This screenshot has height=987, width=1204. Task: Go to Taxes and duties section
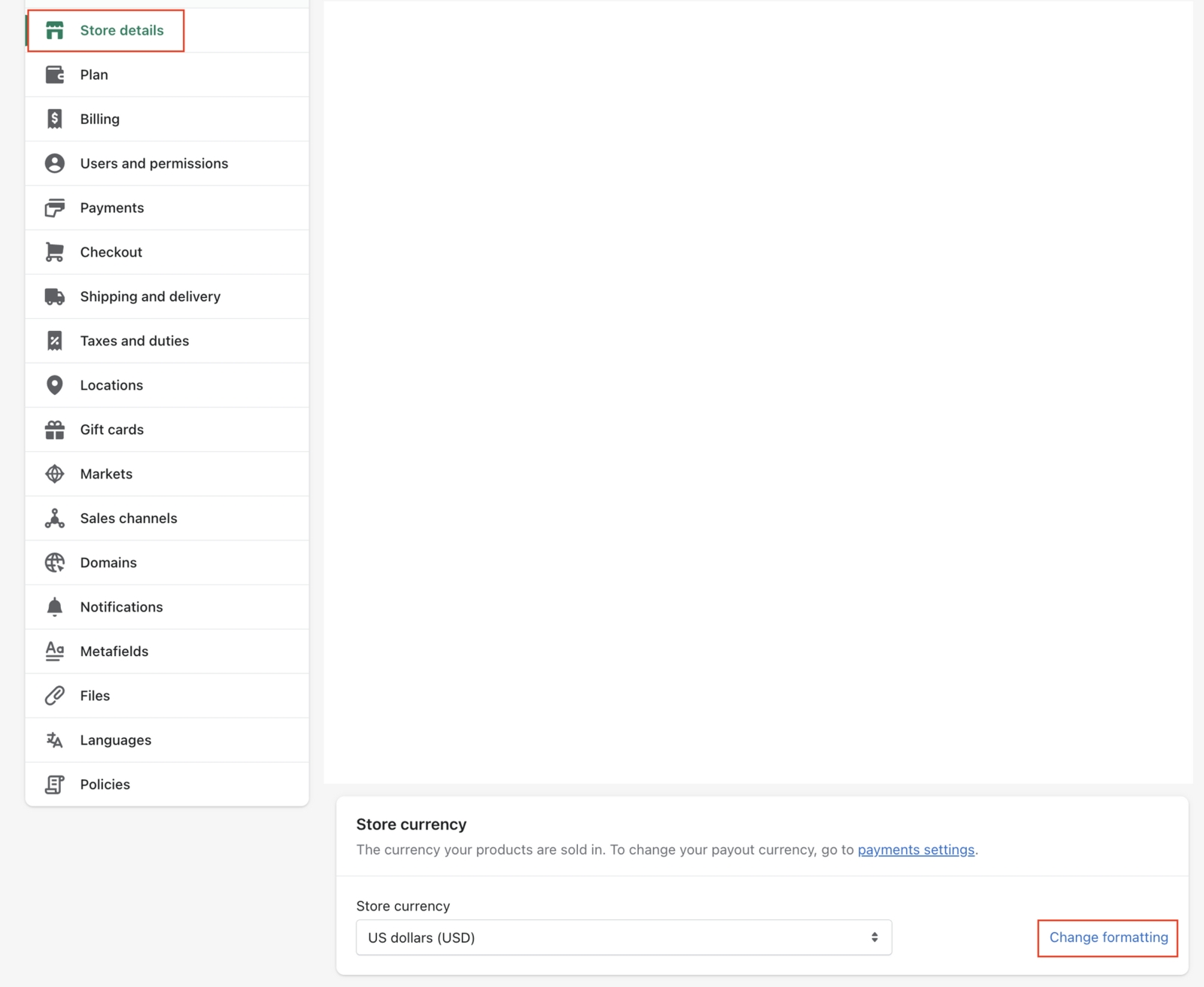134,341
